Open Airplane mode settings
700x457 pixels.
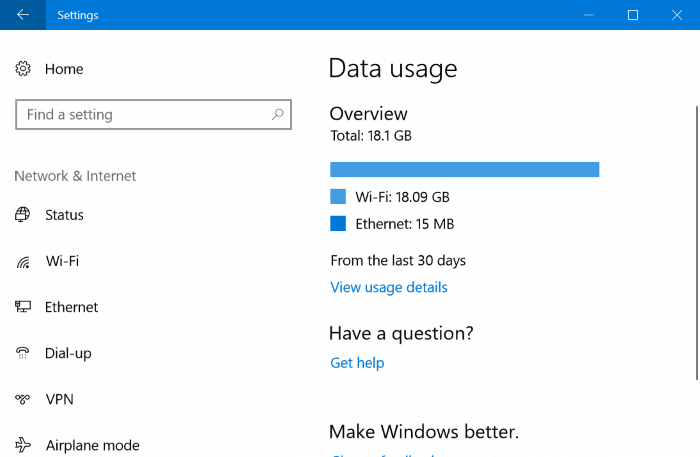[x=92, y=445]
